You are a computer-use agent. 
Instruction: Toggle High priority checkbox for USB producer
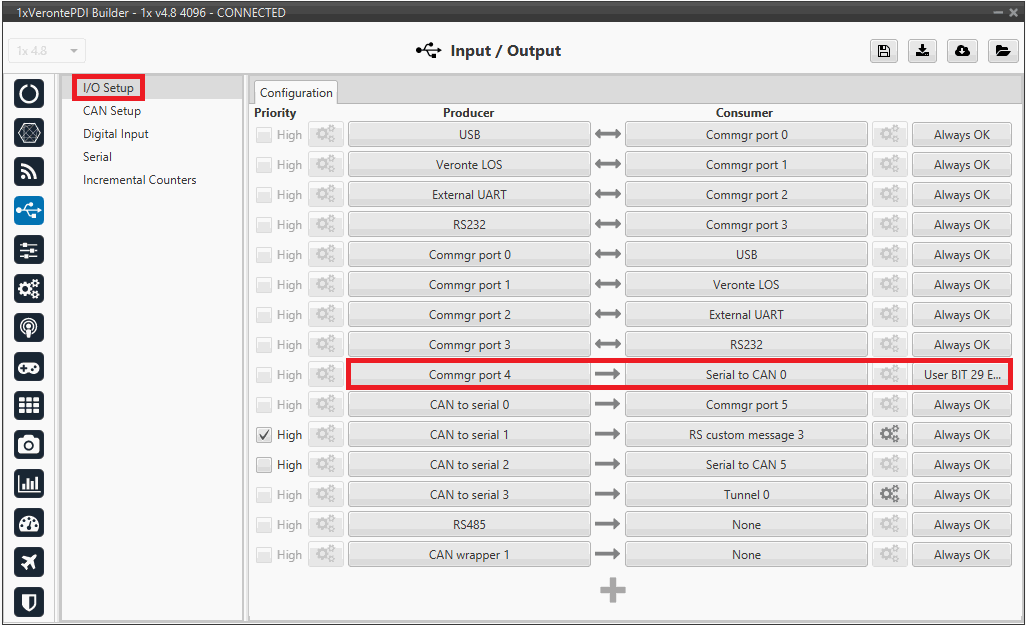[x=264, y=135]
